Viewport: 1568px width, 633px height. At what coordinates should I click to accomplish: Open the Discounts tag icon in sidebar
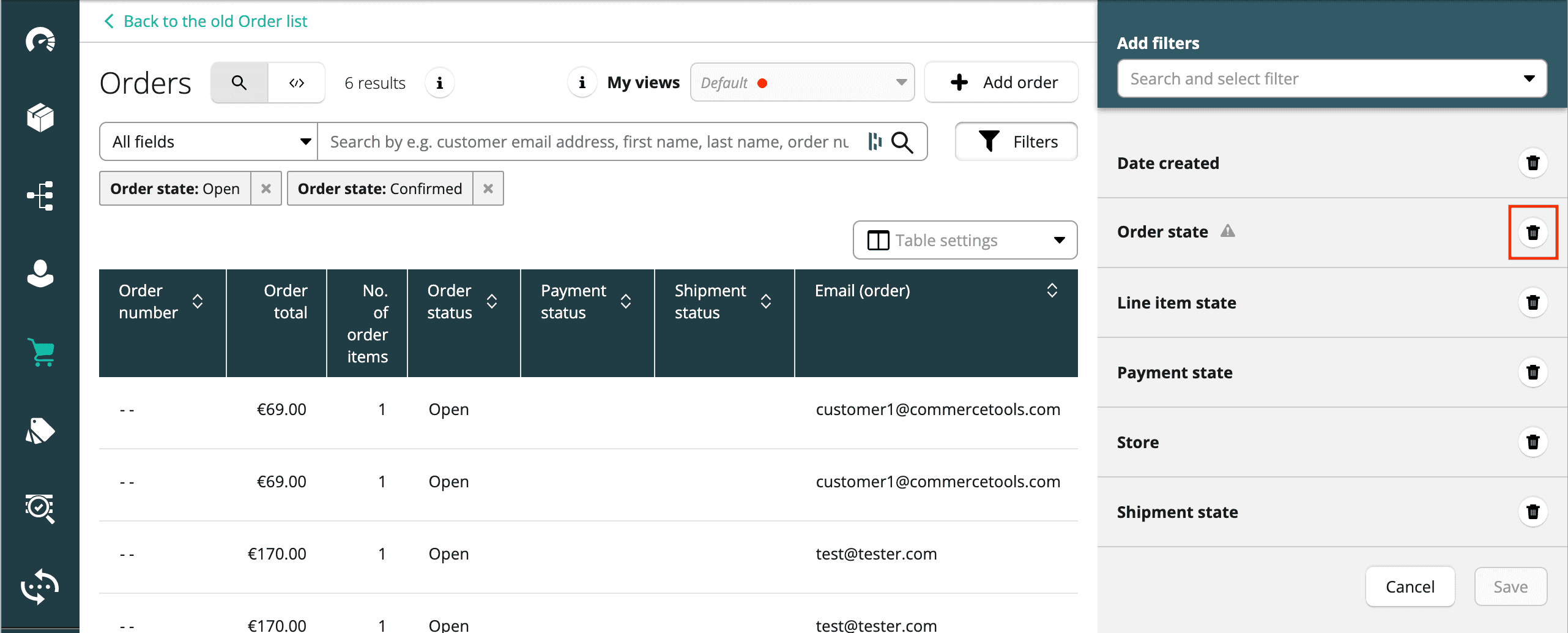click(40, 430)
